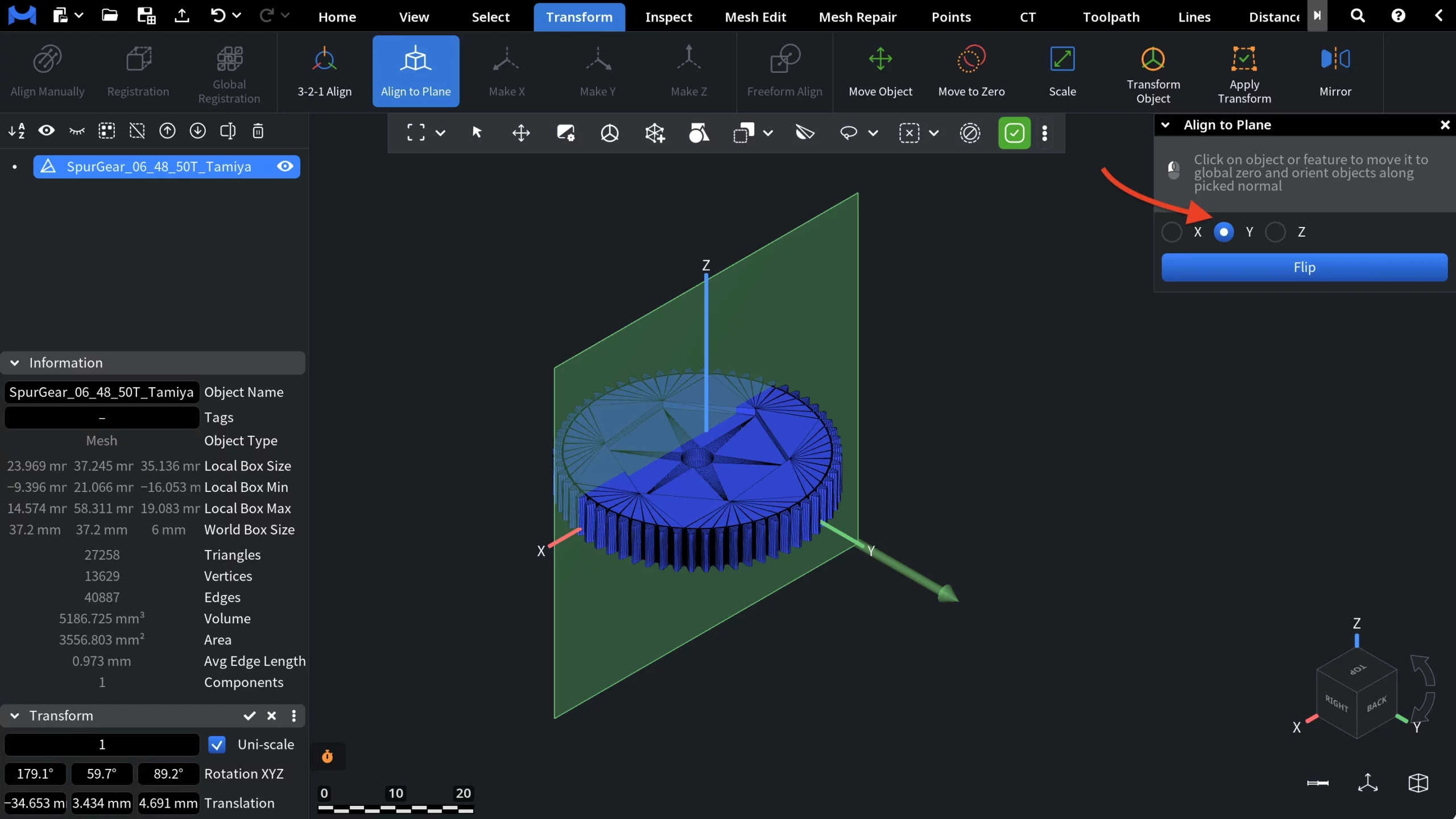Click the TOP face of view cube

point(1357,670)
